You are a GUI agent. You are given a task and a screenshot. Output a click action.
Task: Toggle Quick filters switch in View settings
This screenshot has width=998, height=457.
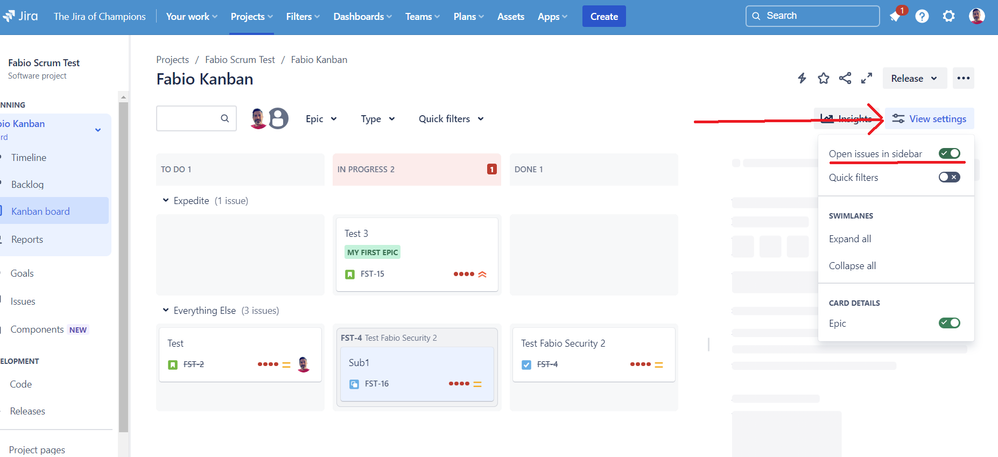[x=949, y=177]
